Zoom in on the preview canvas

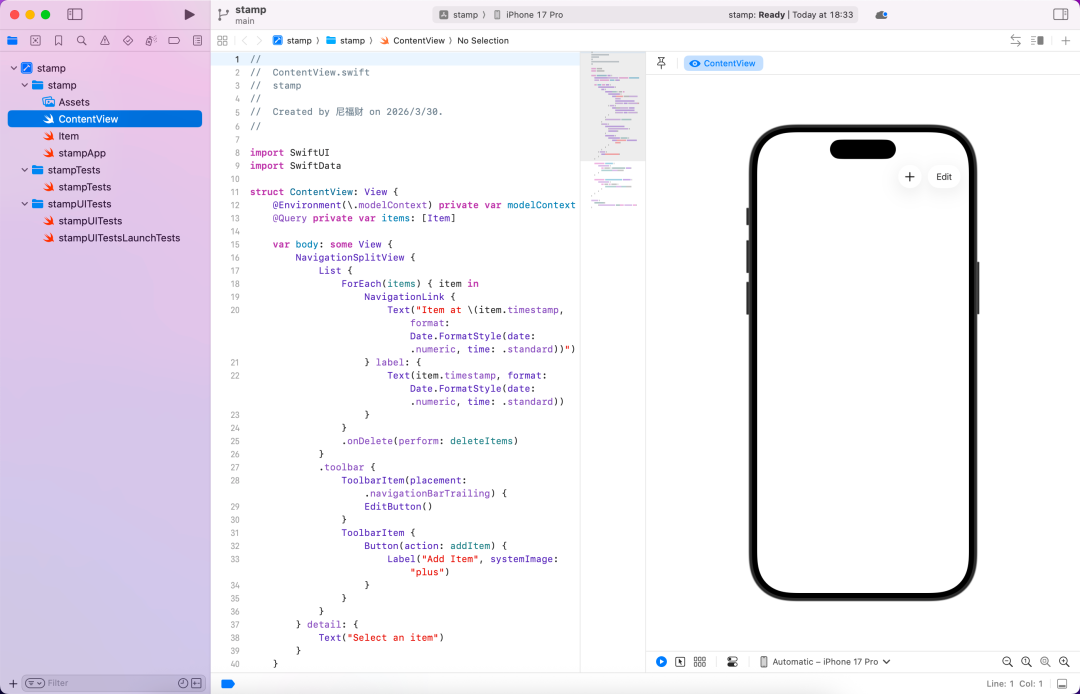[x=1064, y=662]
